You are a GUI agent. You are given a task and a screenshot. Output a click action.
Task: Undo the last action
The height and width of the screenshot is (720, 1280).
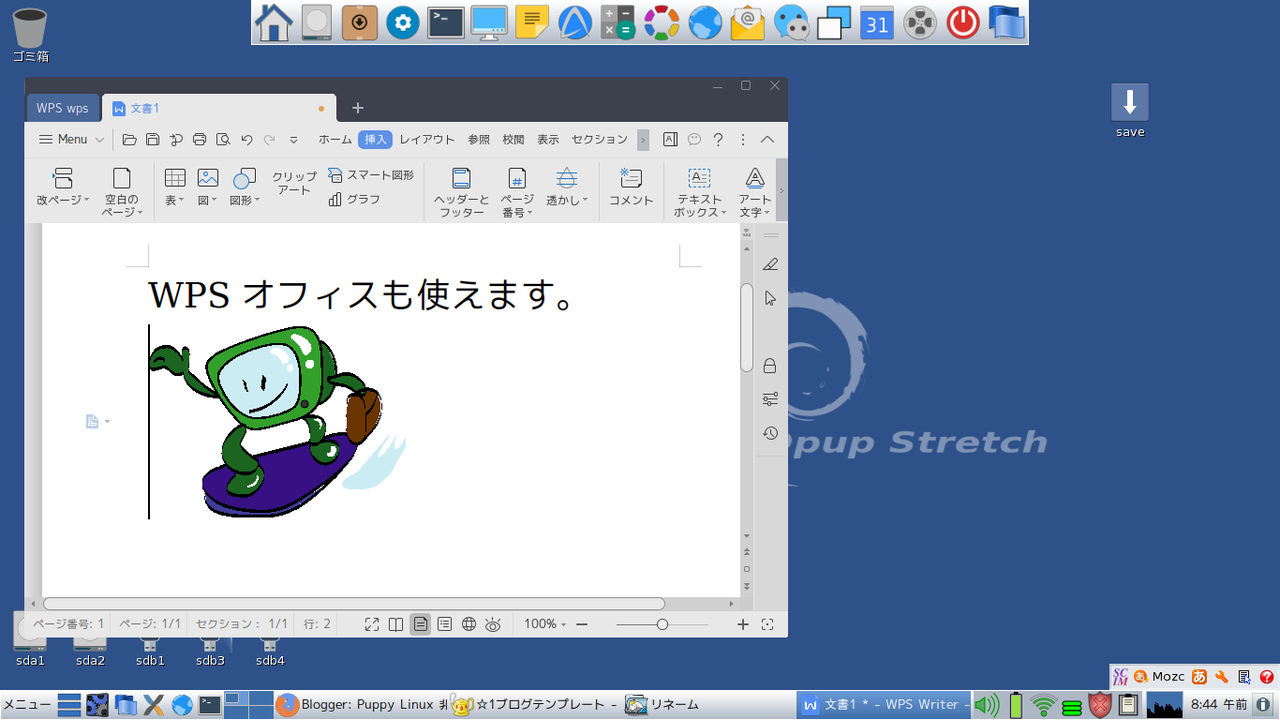247,139
